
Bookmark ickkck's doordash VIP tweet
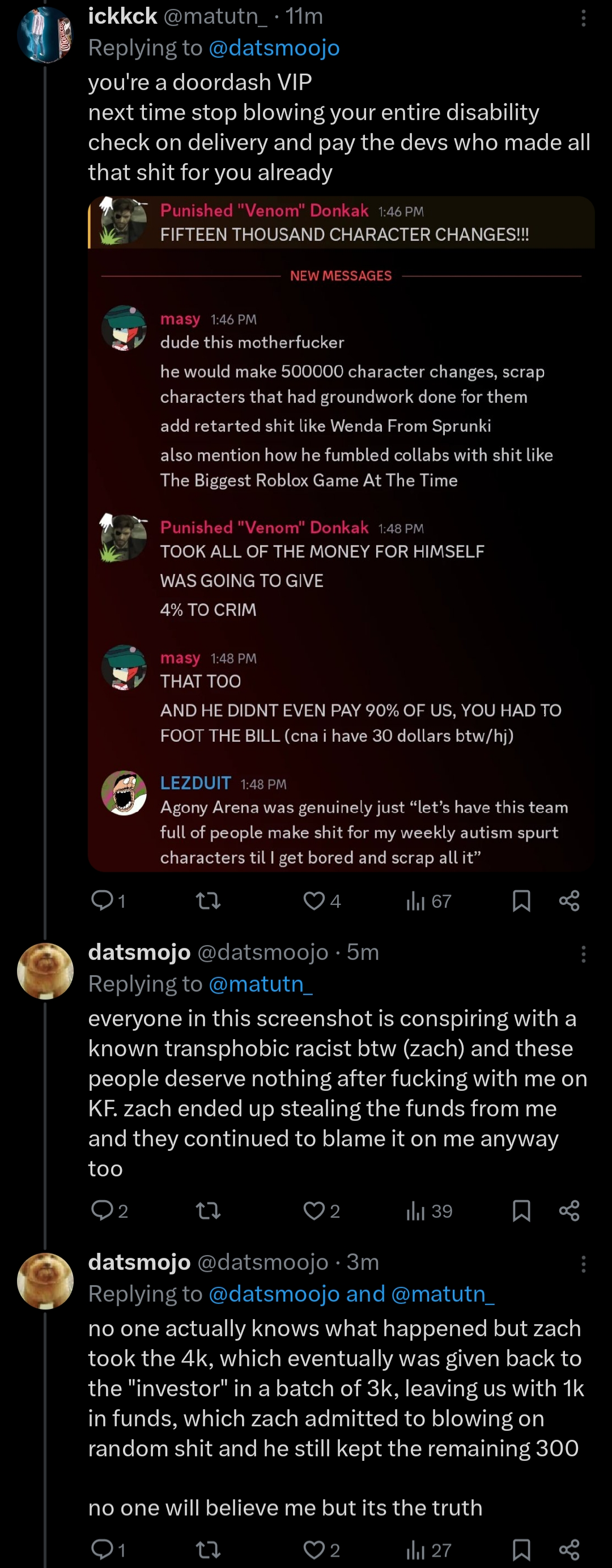[521, 900]
